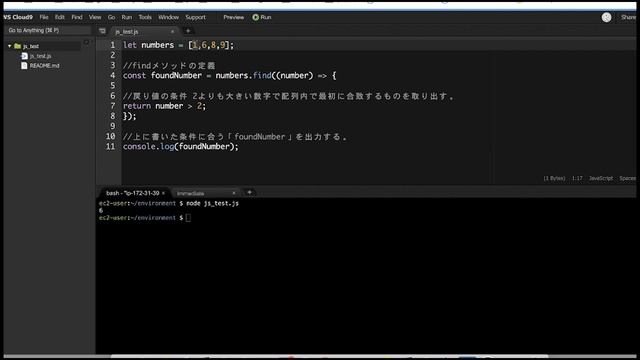Open js_test.js in the file tree
640x360 pixels.
(x=40, y=56)
